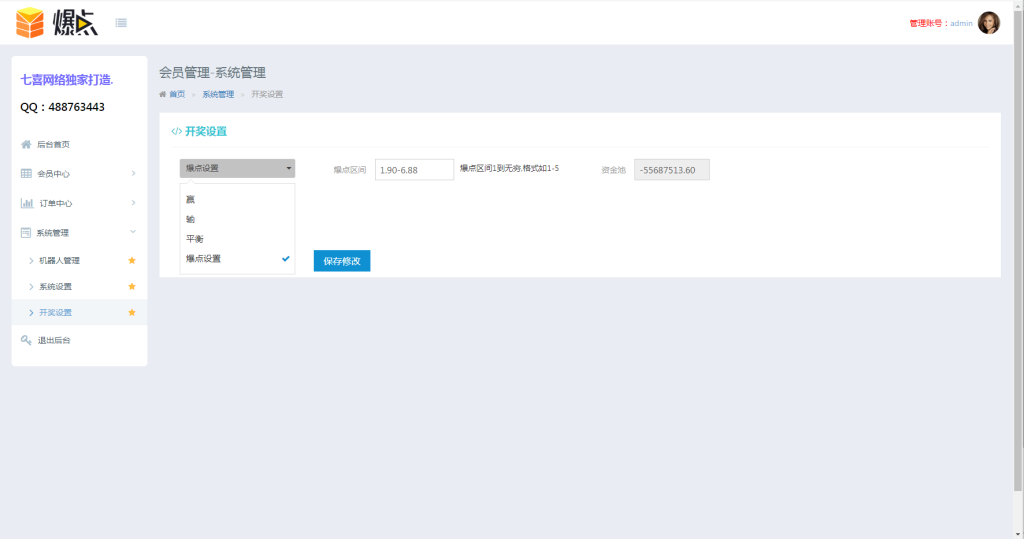The width and height of the screenshot is (1024, 539).
Task: Click the 七喜网络独家打造 text
Action: pos(67,80)
